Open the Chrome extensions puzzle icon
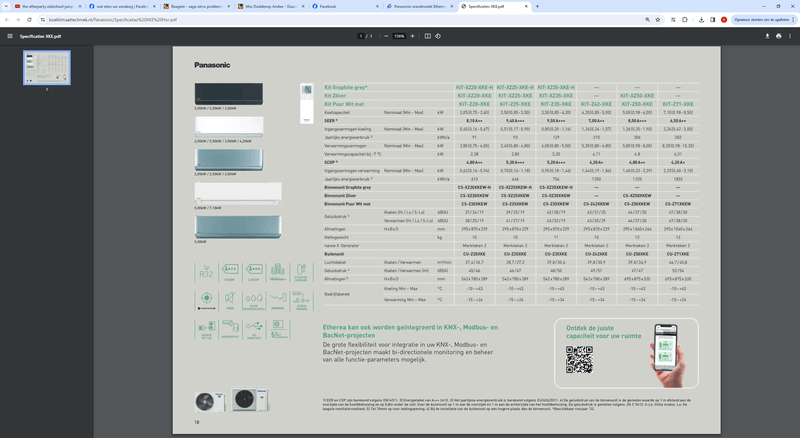Viewport: 800px width, 438px height. [685, 20]
